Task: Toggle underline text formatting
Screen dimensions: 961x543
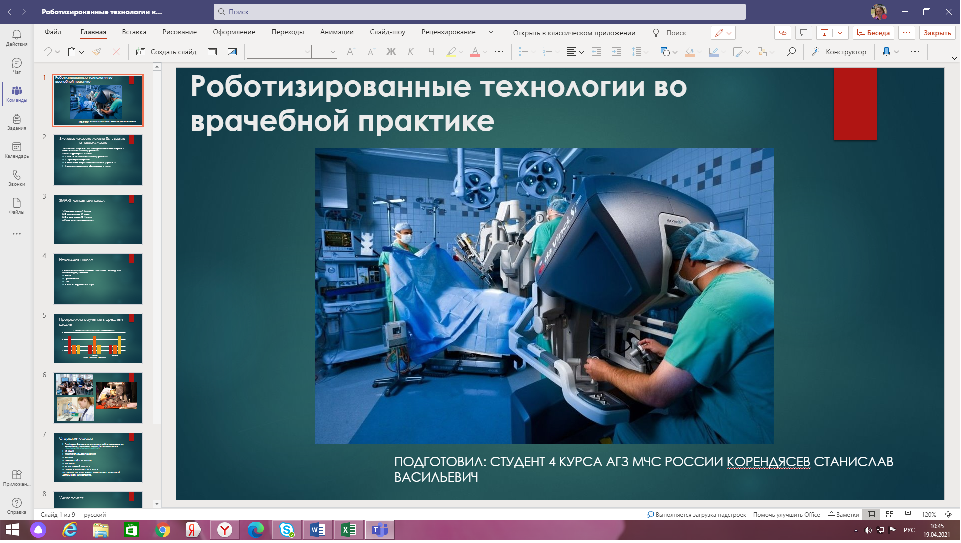Action: point(431,52)
